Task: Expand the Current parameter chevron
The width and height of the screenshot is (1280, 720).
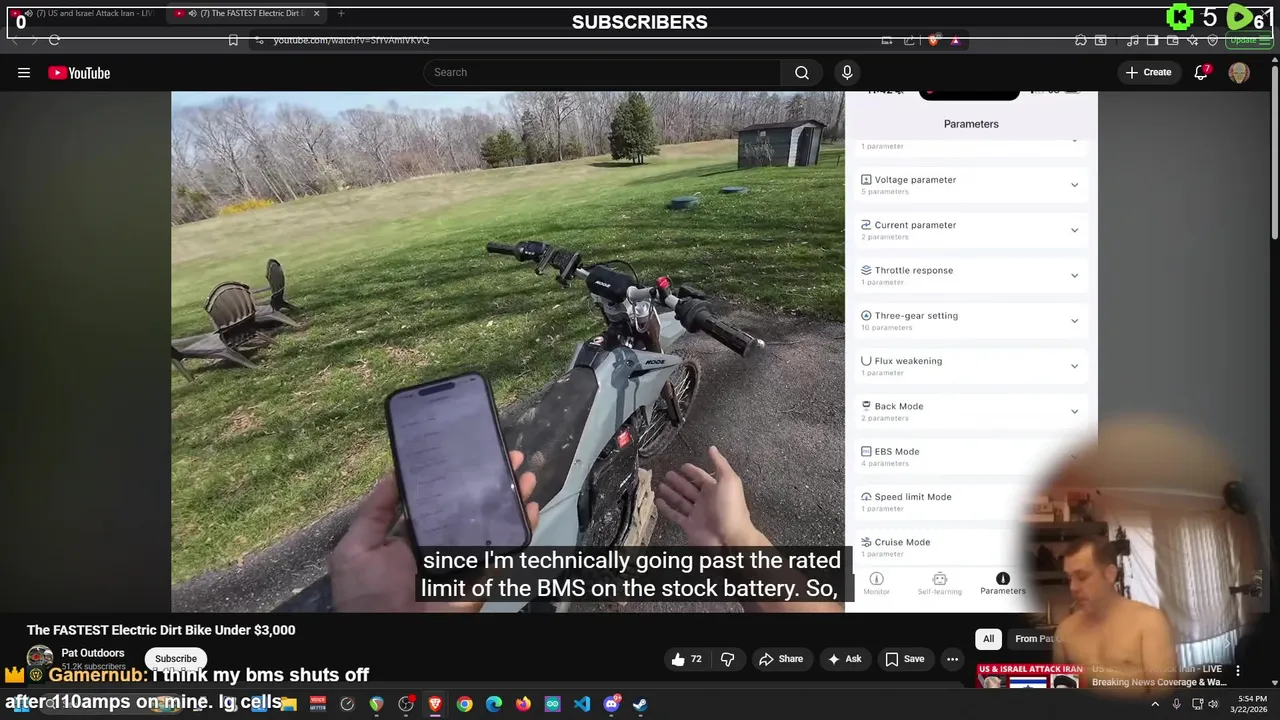Action: pos(1075,230)
